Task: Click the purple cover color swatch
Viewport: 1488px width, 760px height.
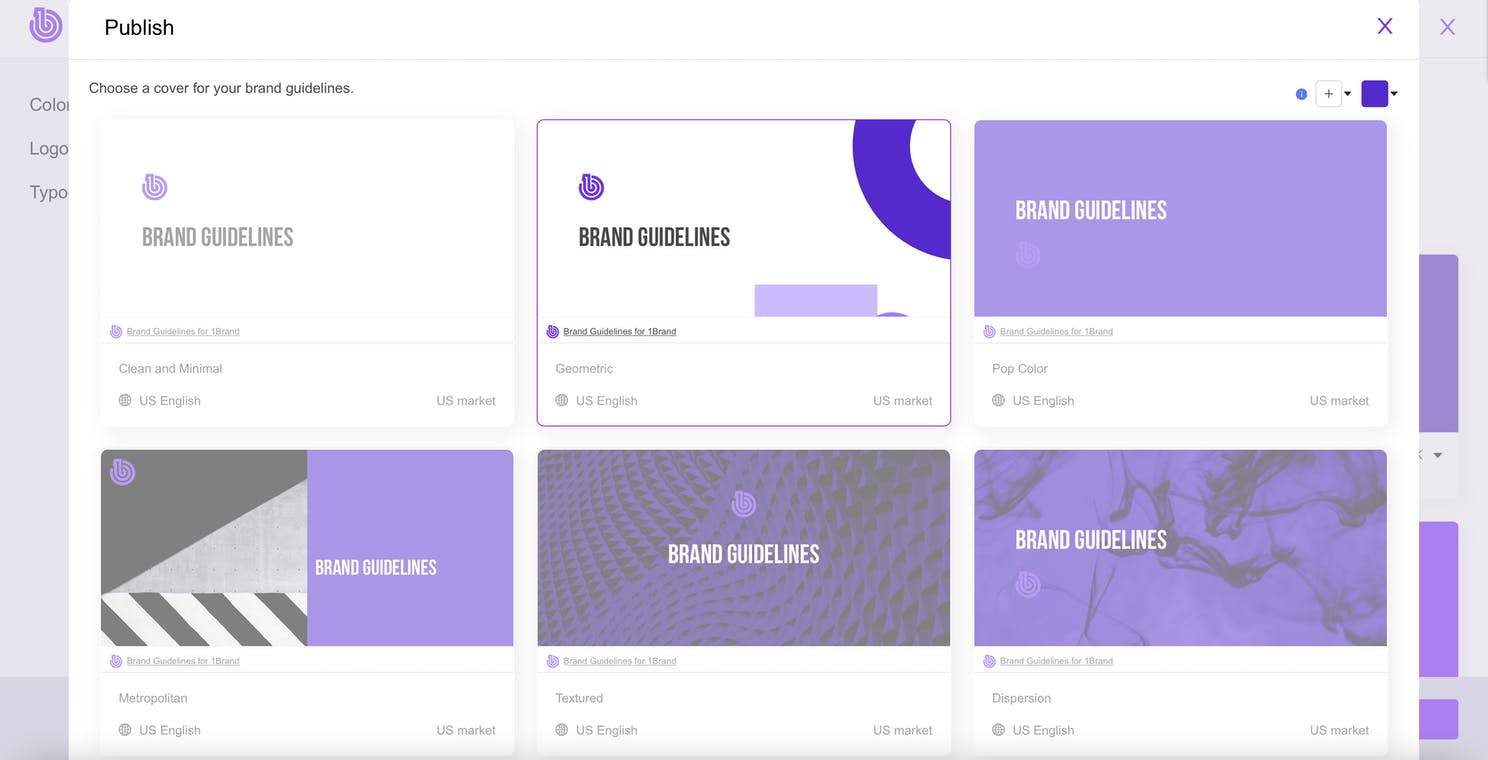Action: (1374, 94)
